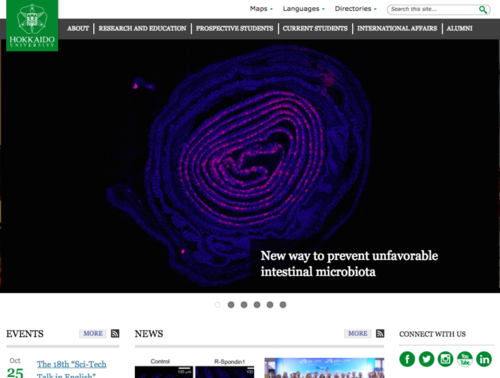Image resolution: width=500 pixels, height=378 pixels.
Task: Expand the Languages dropdown
Action: click(x=304, y=9)
